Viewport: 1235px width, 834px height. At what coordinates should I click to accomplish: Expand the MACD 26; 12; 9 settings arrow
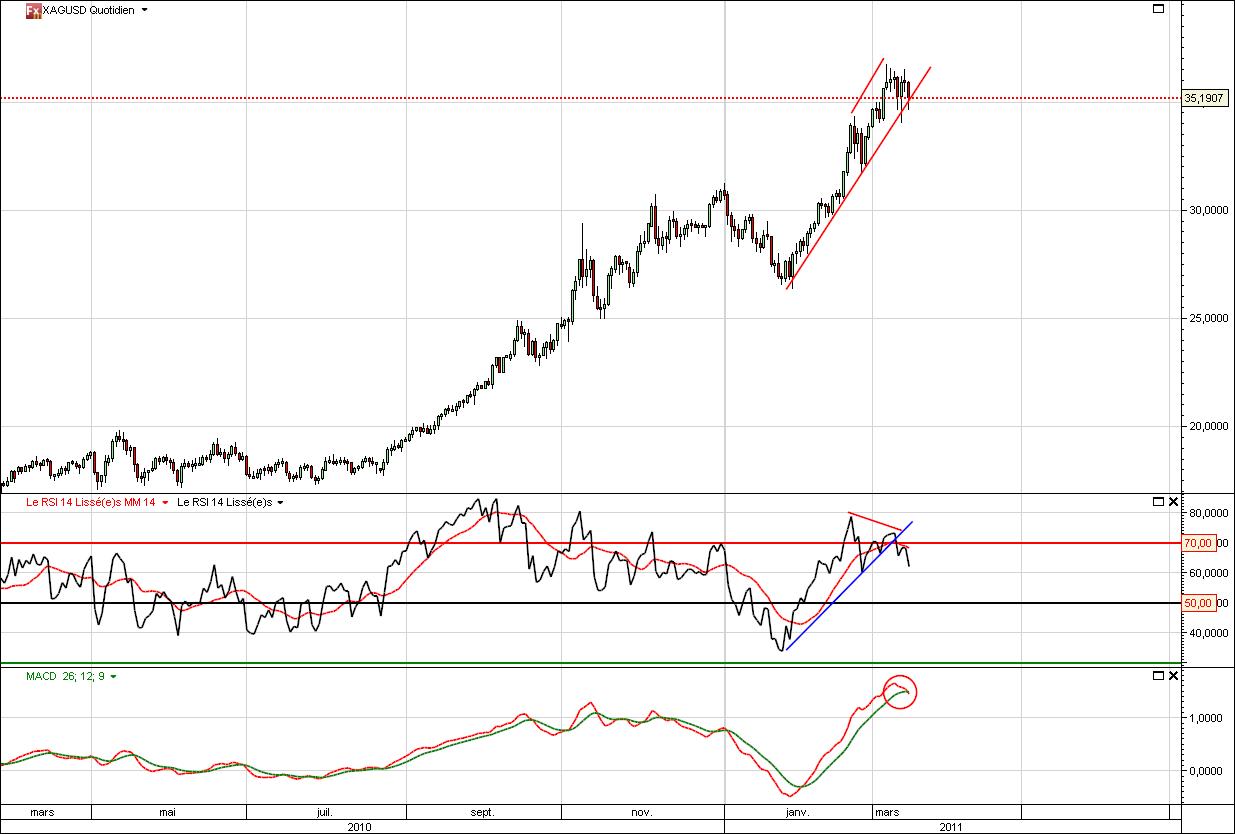(113, 677)
